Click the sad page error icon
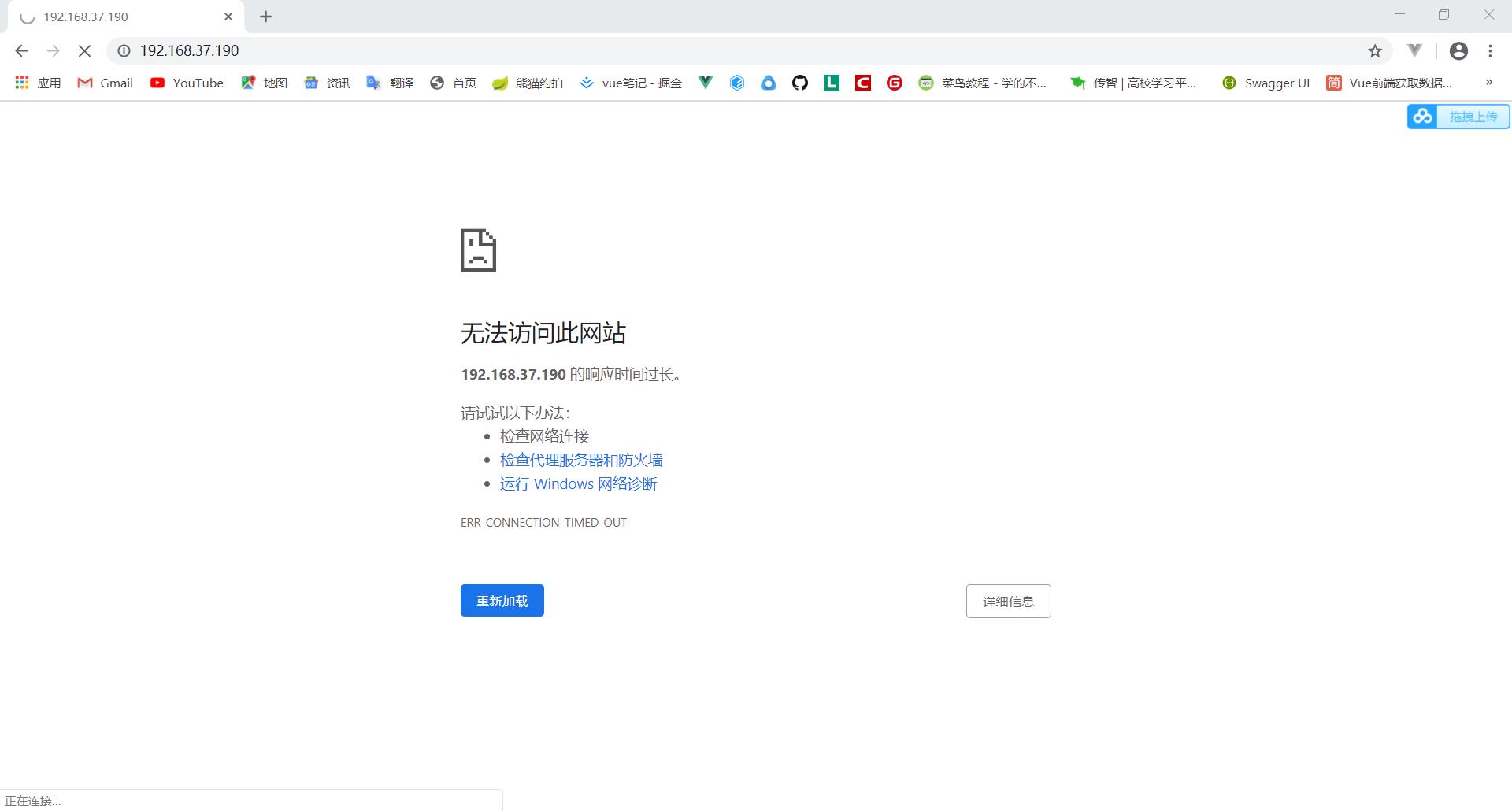Viewport: 1512px width, 811px height. pyautogui.click(x=478, y=250)
